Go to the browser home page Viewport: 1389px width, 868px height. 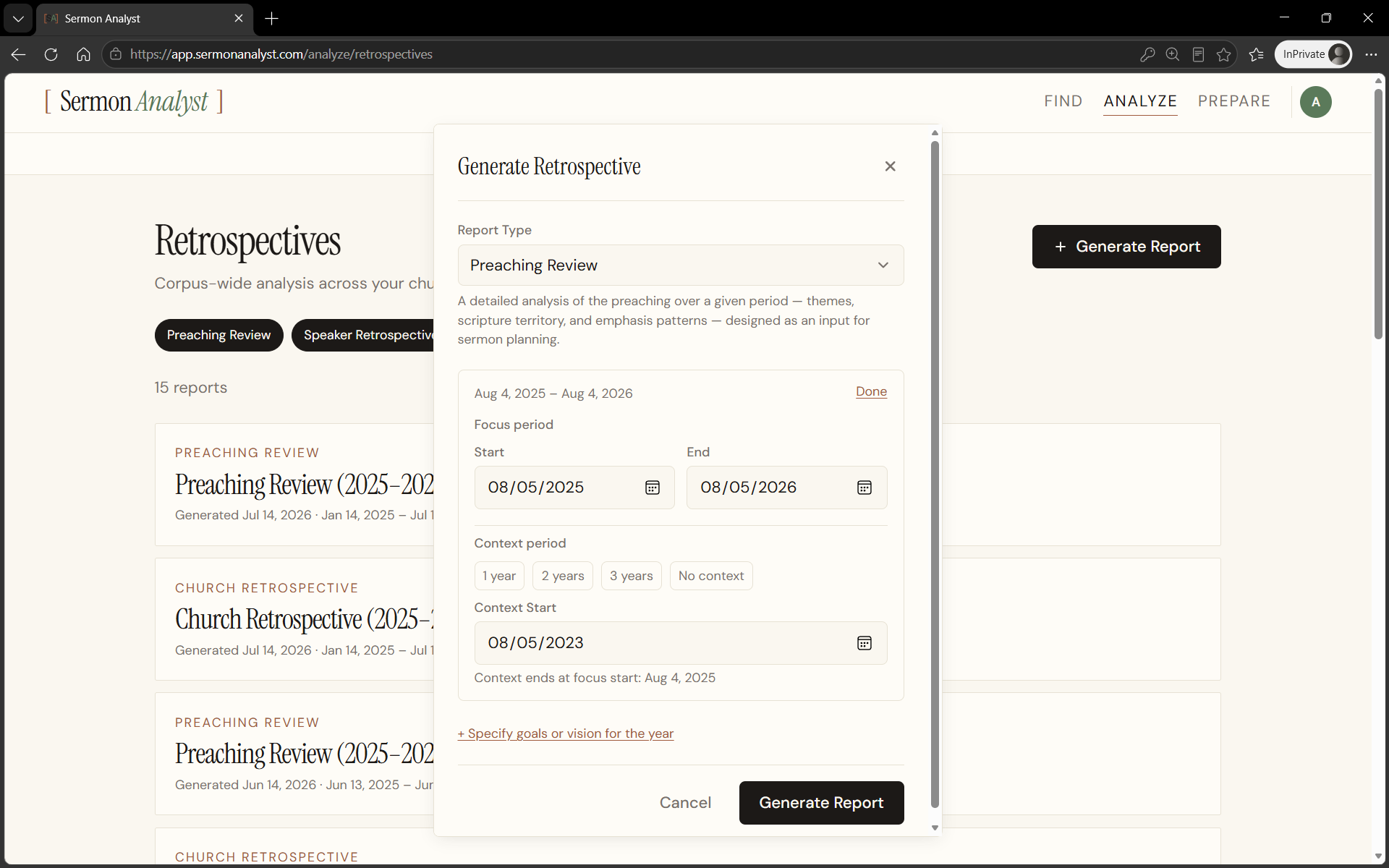pos(83,54)
